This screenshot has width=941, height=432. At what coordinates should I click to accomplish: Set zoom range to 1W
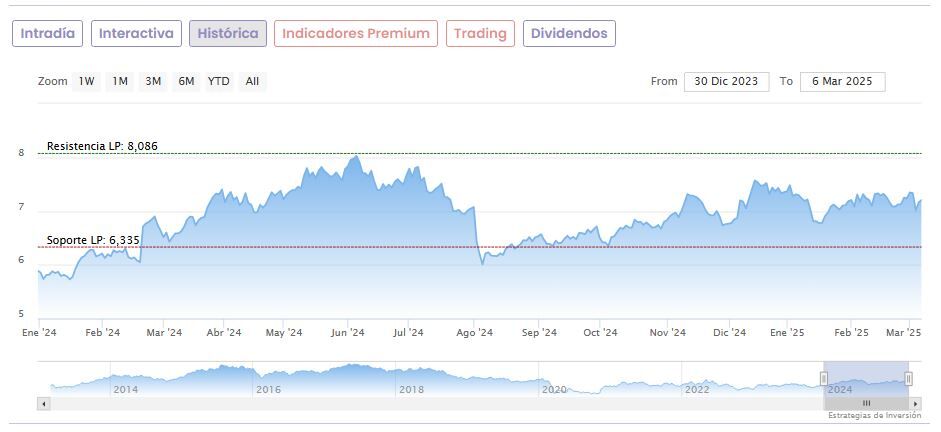tap(87, 82)
